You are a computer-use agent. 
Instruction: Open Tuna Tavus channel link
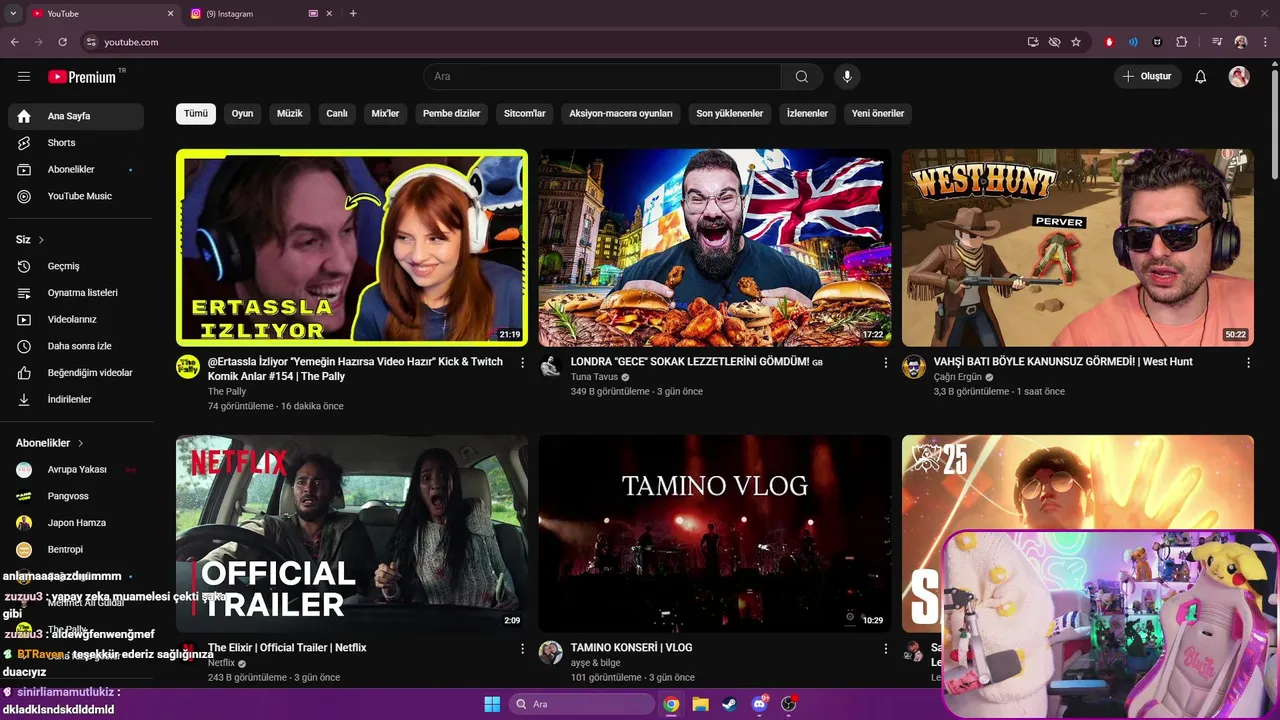(x=594, y=377)
